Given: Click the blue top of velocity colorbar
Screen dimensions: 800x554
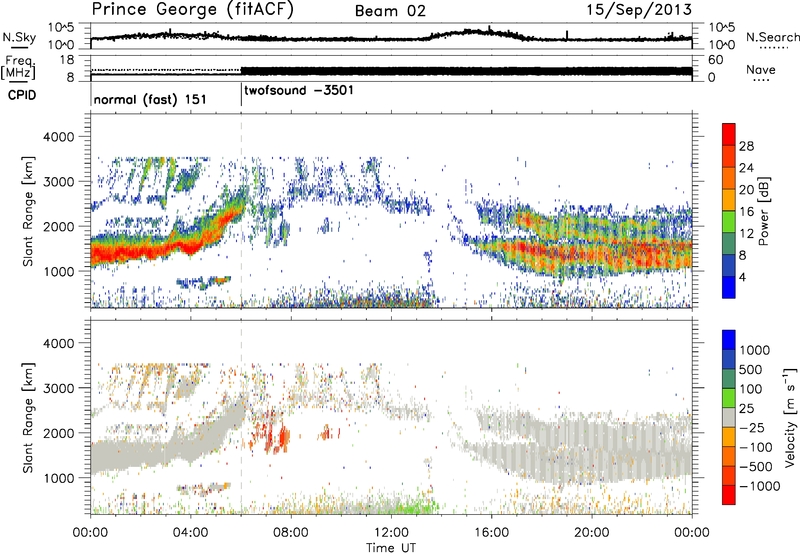Looking at the screenshot, I should coord(729,340).
